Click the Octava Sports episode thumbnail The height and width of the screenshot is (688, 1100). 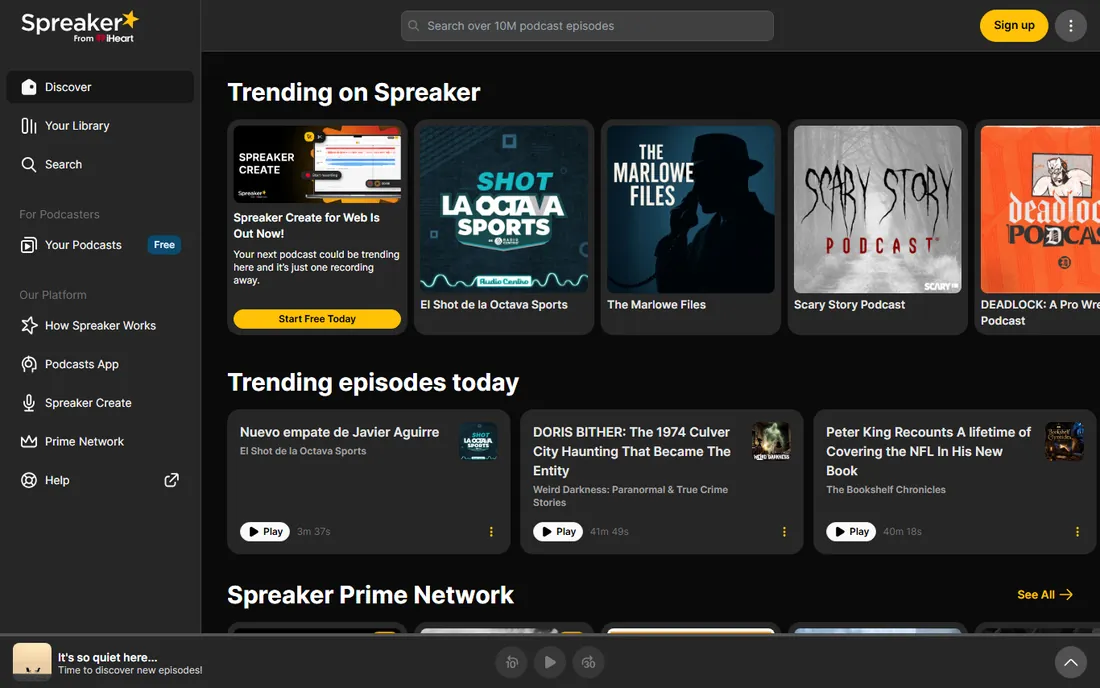click(478, 441)
